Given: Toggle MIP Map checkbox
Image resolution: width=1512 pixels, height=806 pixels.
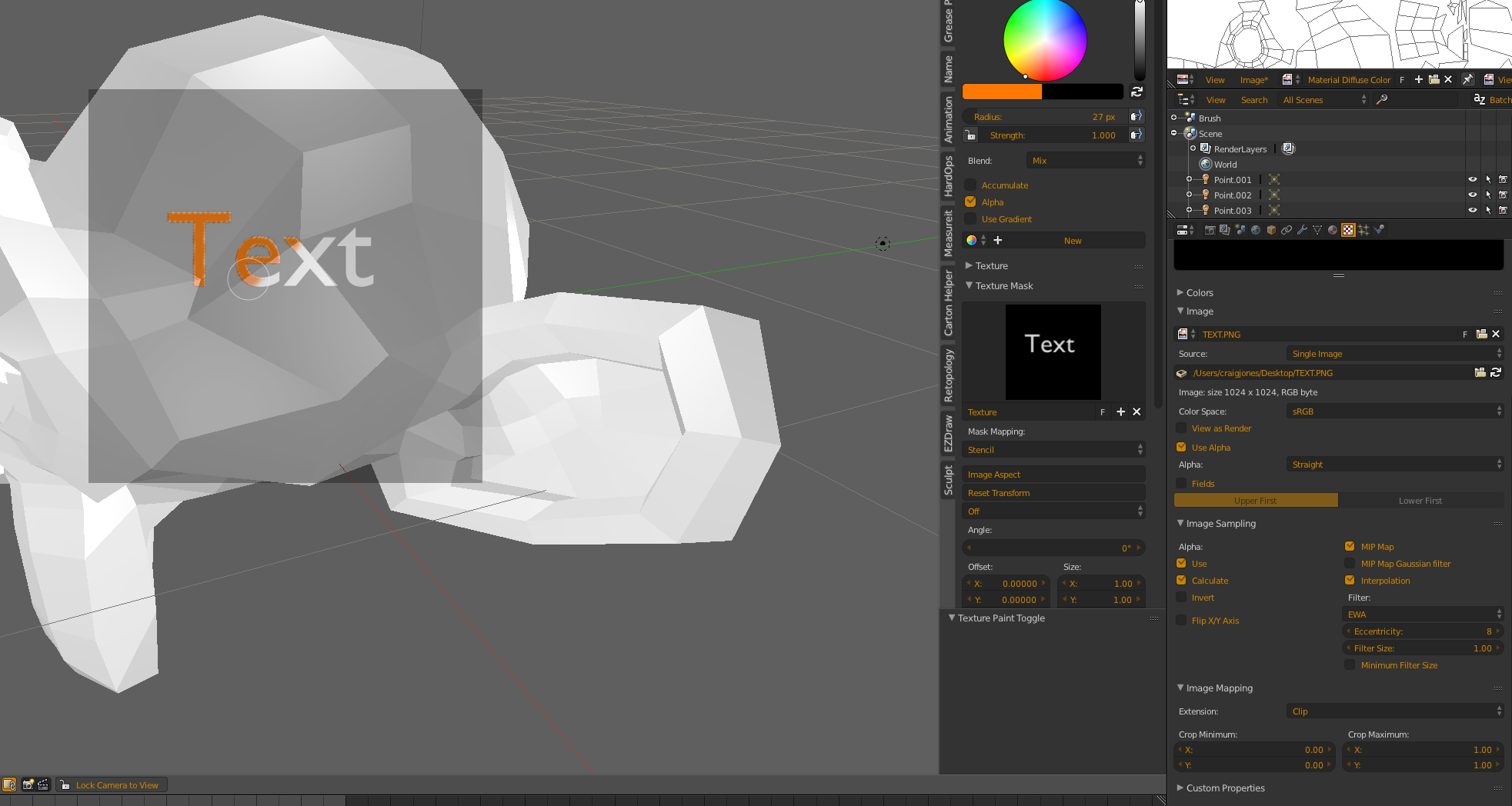Looking at the screenshot, I should (1350, 546).
